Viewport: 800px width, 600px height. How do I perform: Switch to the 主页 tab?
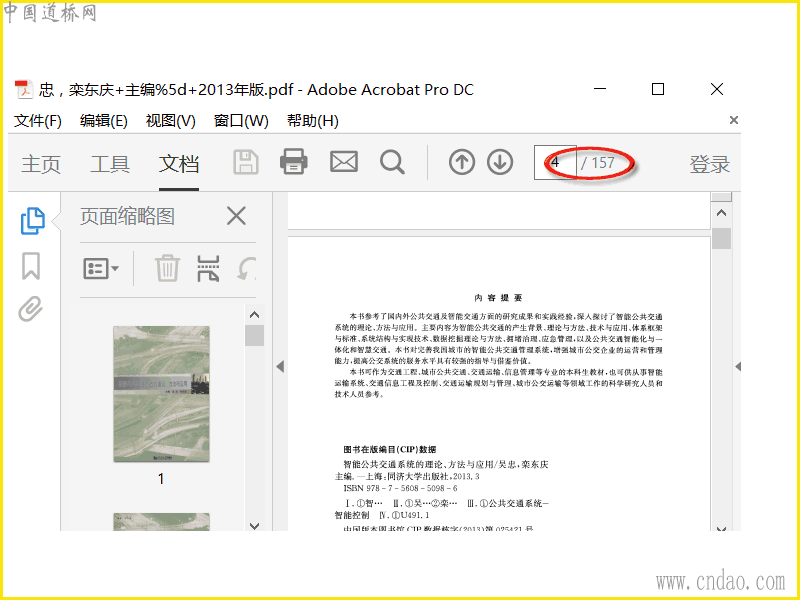pyautogui.click(x=41, y=164)
